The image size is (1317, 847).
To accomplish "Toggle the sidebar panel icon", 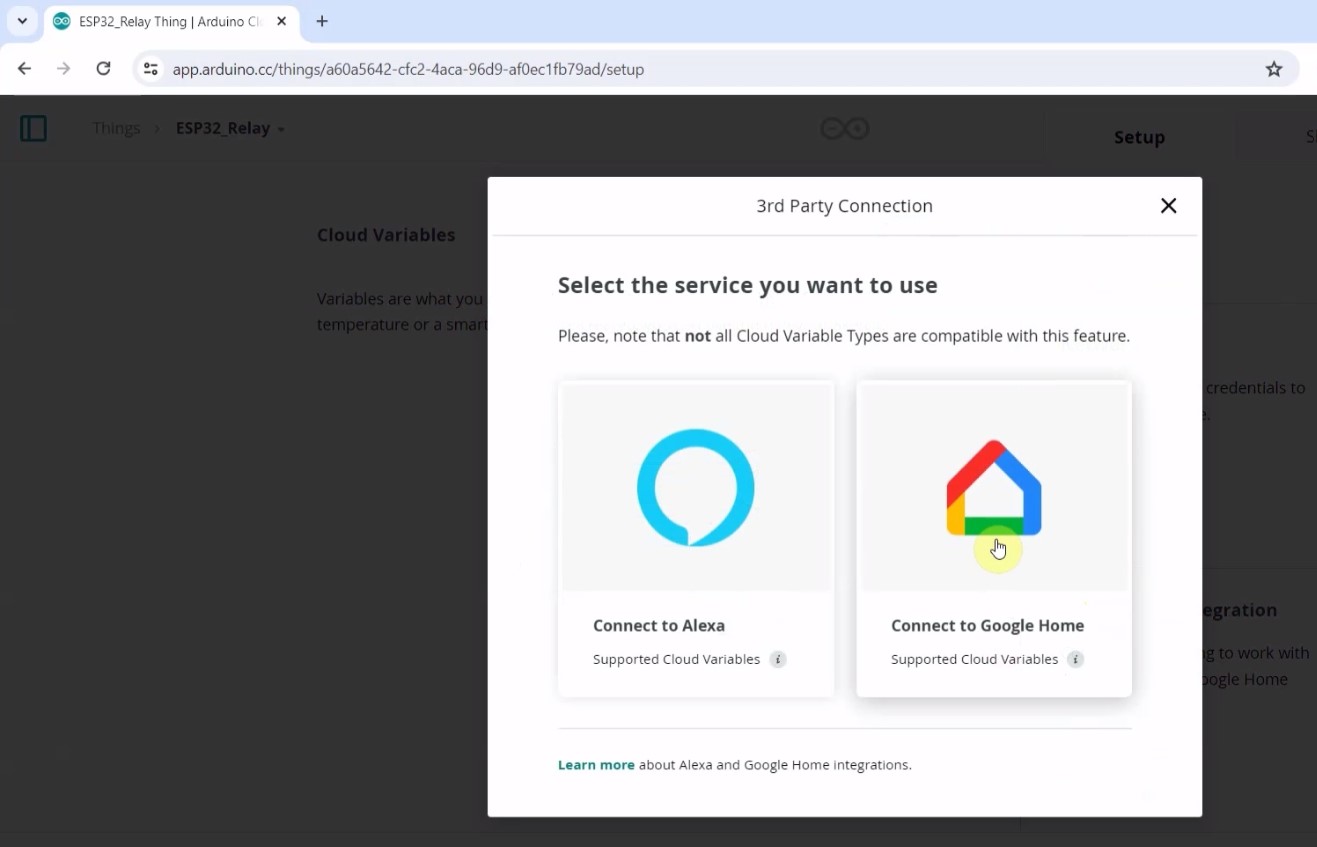I will click(34, 128).
